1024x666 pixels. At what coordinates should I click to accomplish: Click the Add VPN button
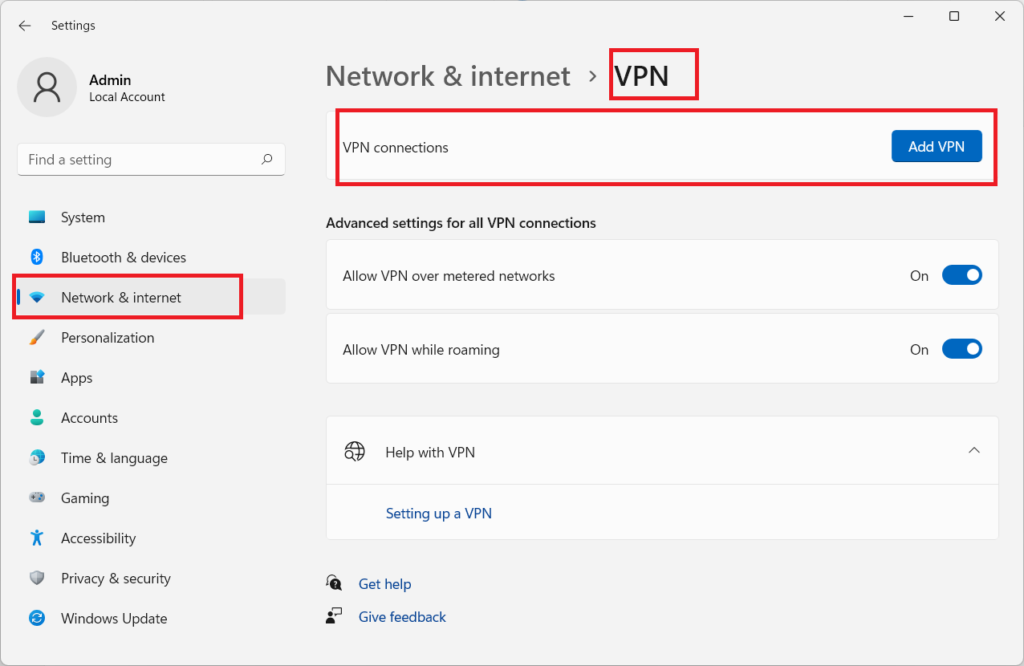[936, 146]
